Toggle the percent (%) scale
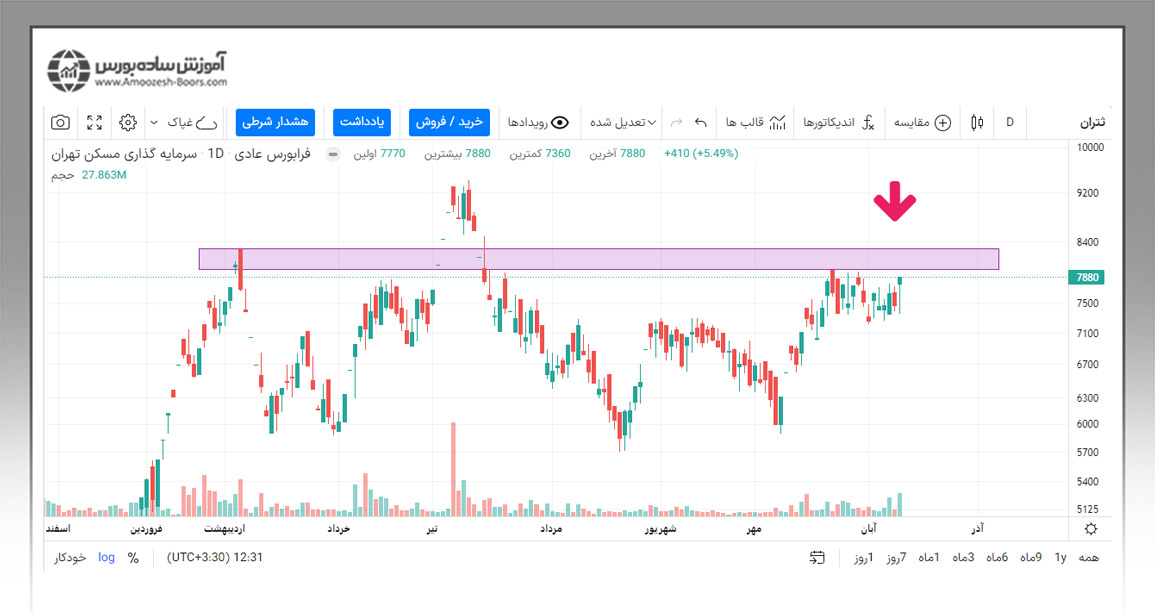The width and height of the screenshot is (1155, 613). (x=133, y=557)
